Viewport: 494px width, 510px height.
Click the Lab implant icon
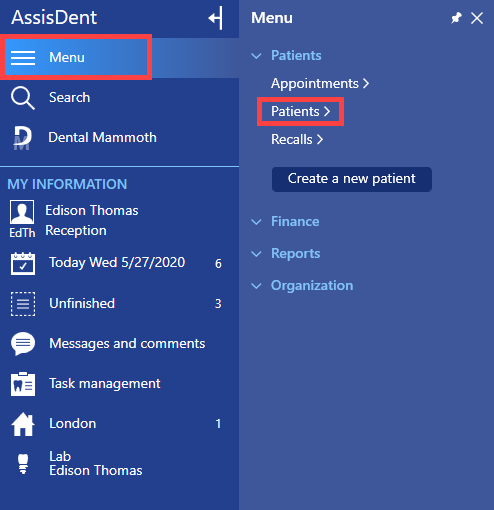click(23, 464)
